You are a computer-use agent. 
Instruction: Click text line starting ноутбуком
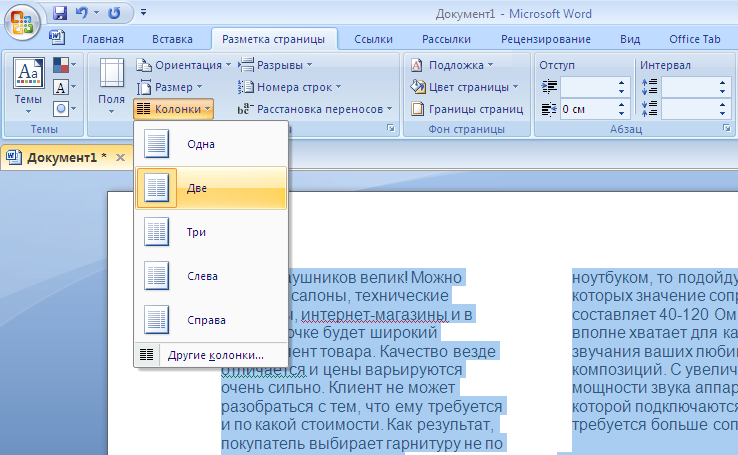pos(655,278)
